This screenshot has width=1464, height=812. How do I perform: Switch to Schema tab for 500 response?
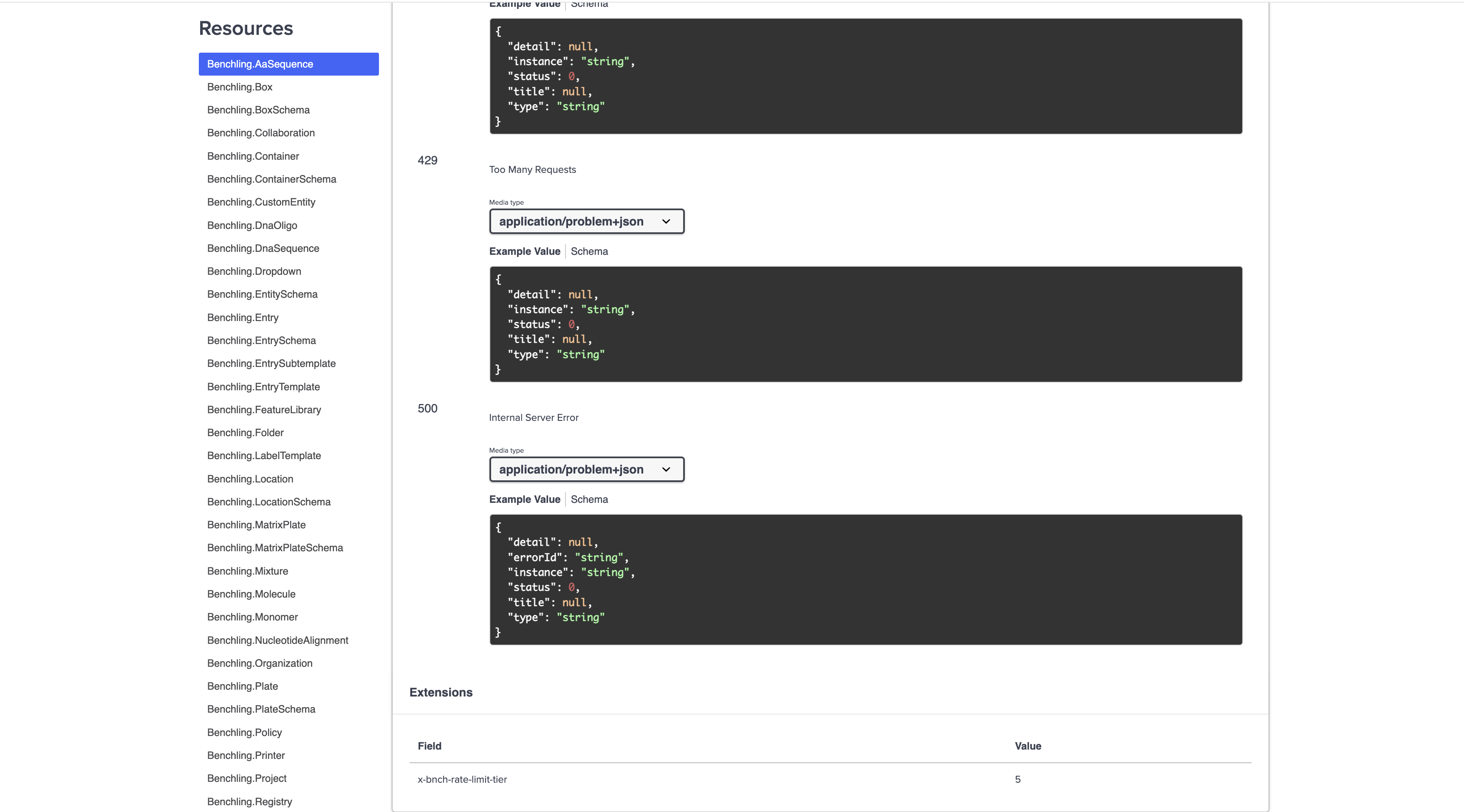(x=589, y=499)
